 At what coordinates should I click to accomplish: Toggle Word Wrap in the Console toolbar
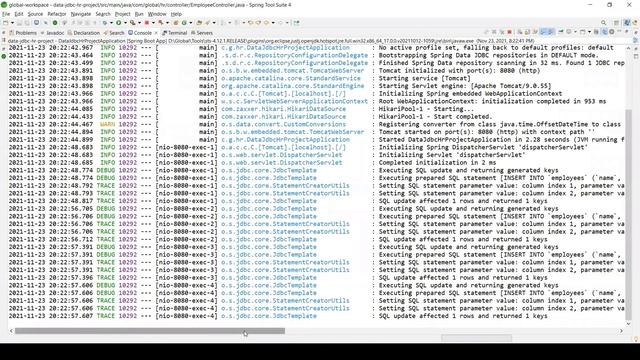(535, 32)
